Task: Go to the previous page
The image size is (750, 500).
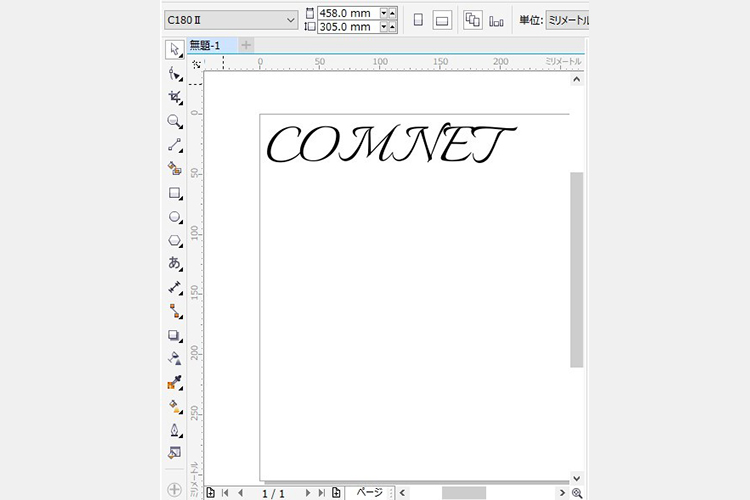Action: (x=241, y=493)
